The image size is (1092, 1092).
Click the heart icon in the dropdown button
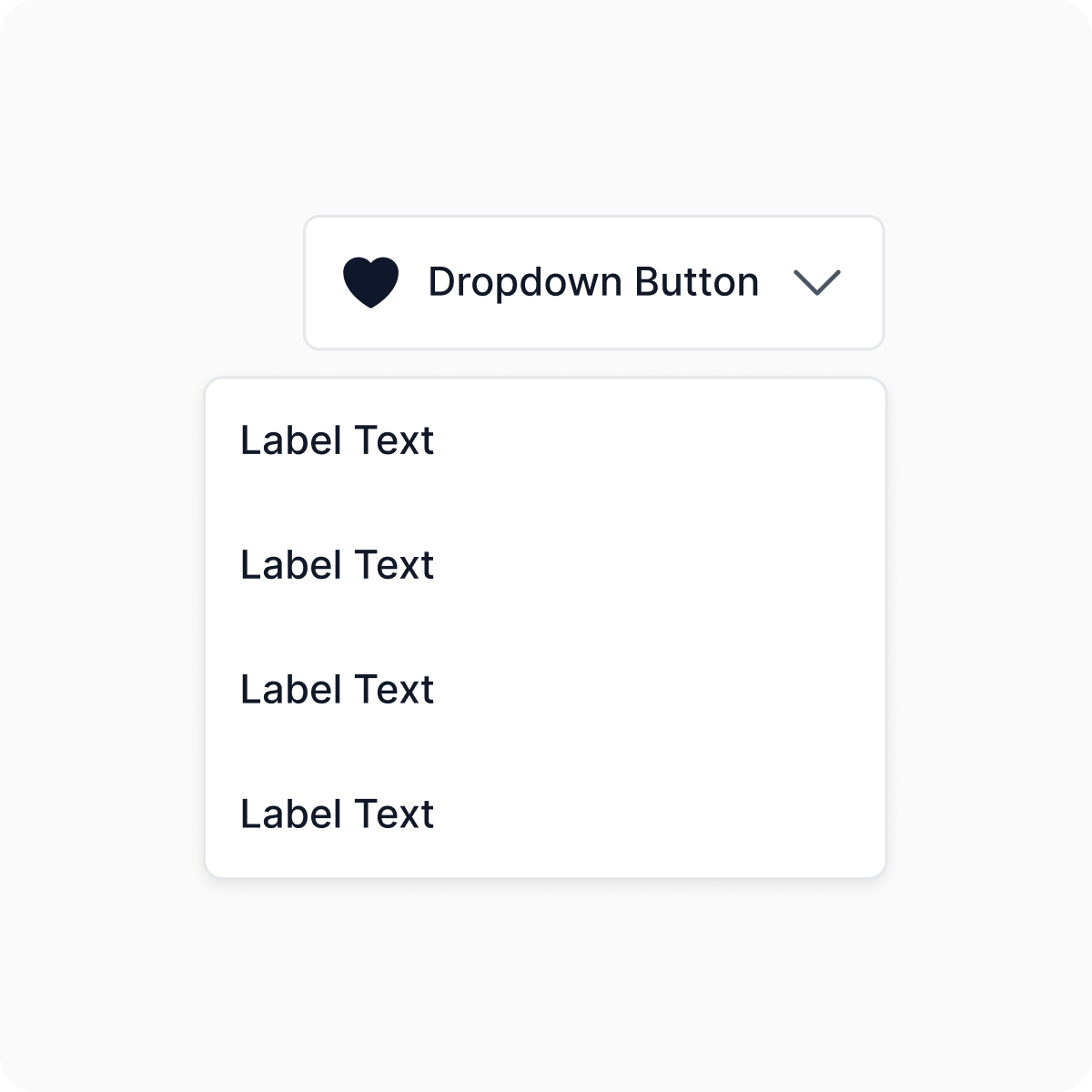coord(370,282)
